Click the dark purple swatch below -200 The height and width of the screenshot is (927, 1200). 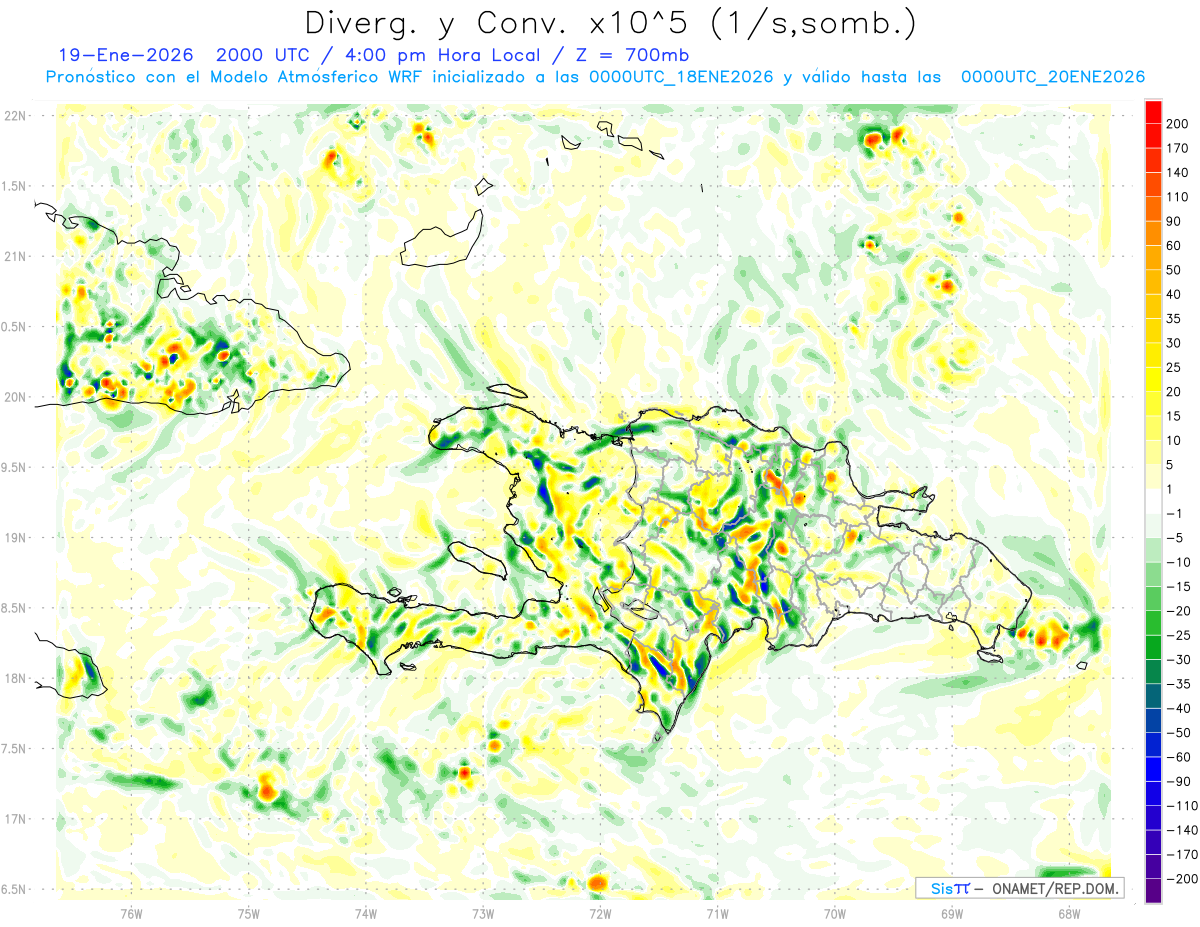(x=1153, y=890)
